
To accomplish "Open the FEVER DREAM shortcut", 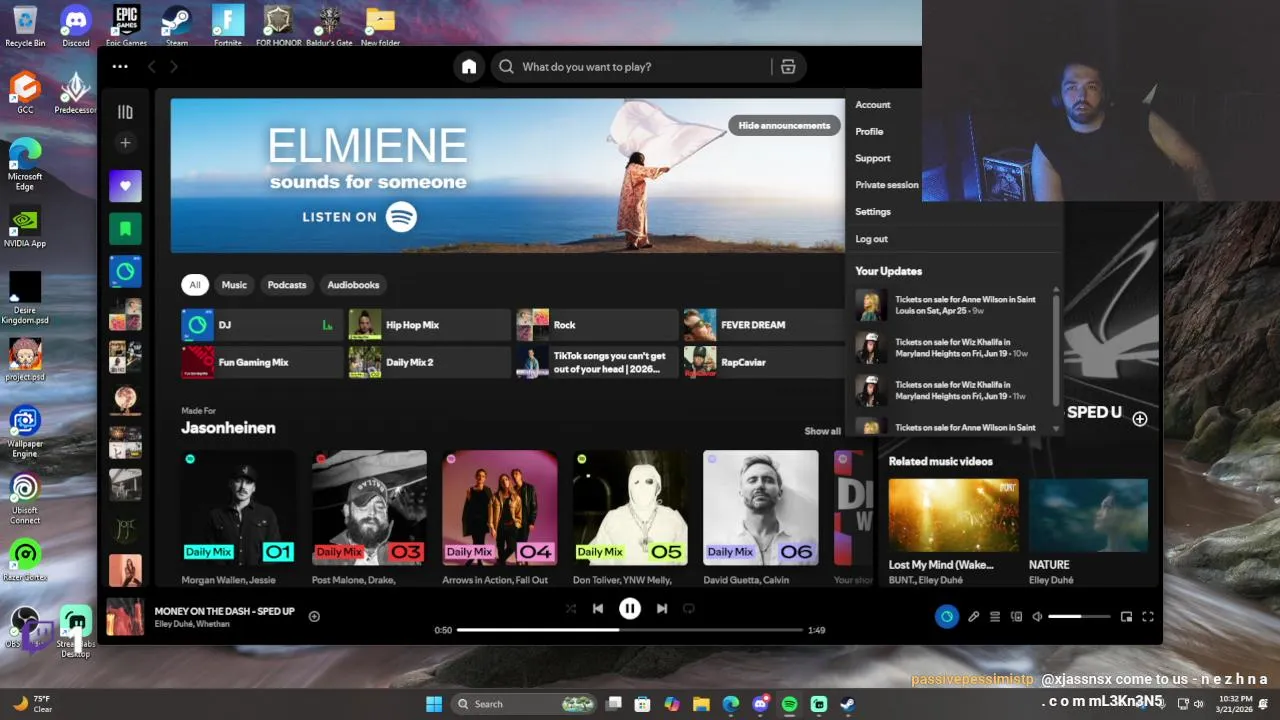I will coord(764,325).
